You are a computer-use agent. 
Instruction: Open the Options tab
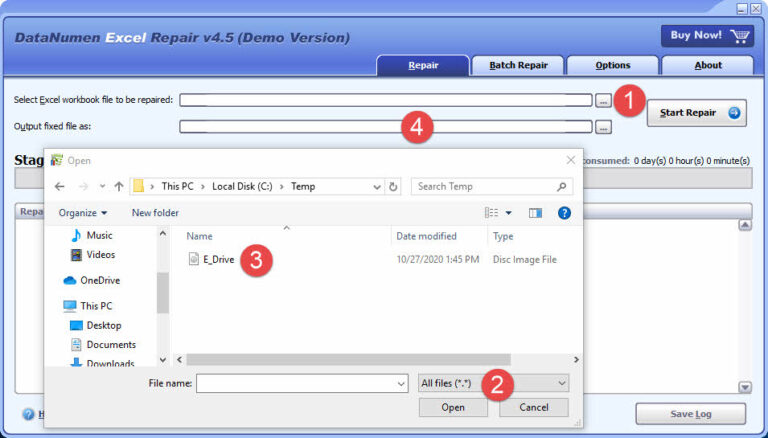click(x=612, y=65)
